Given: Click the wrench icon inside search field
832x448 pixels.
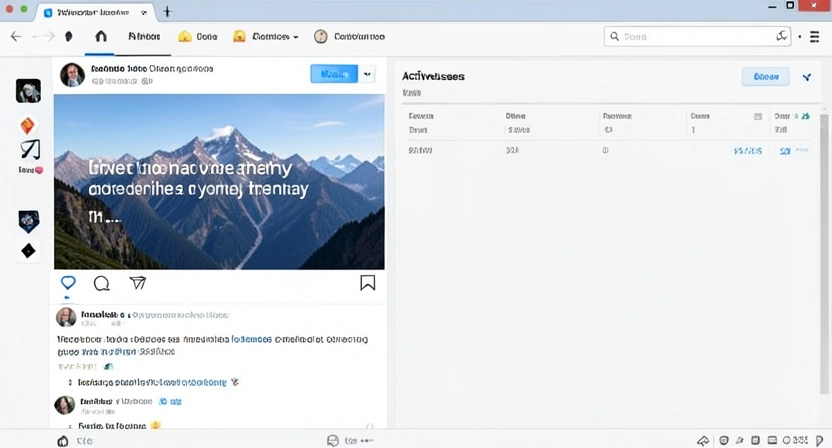Looking at the screenshot, I should 782,36.
